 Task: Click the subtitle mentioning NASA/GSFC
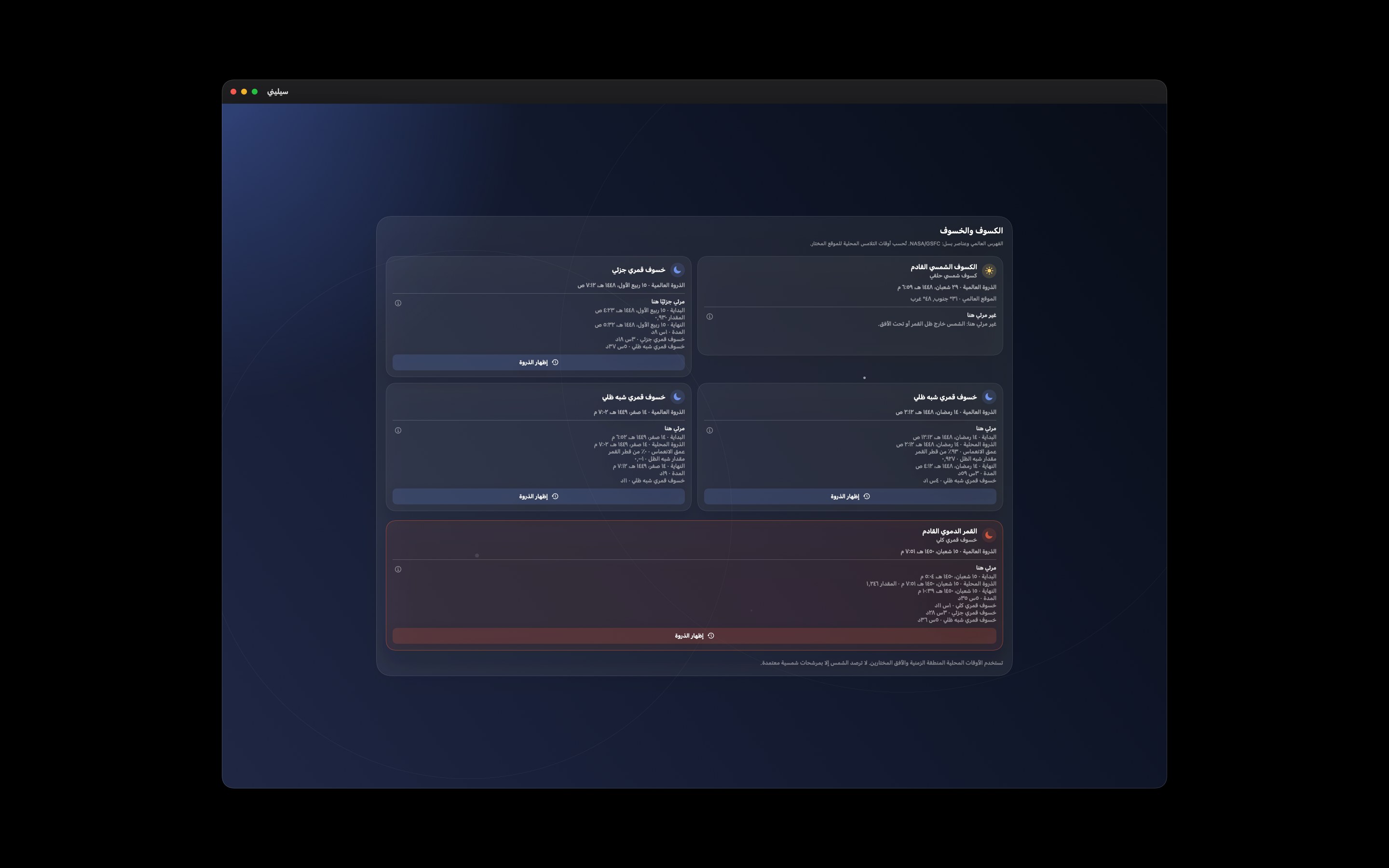pos(906,244)
